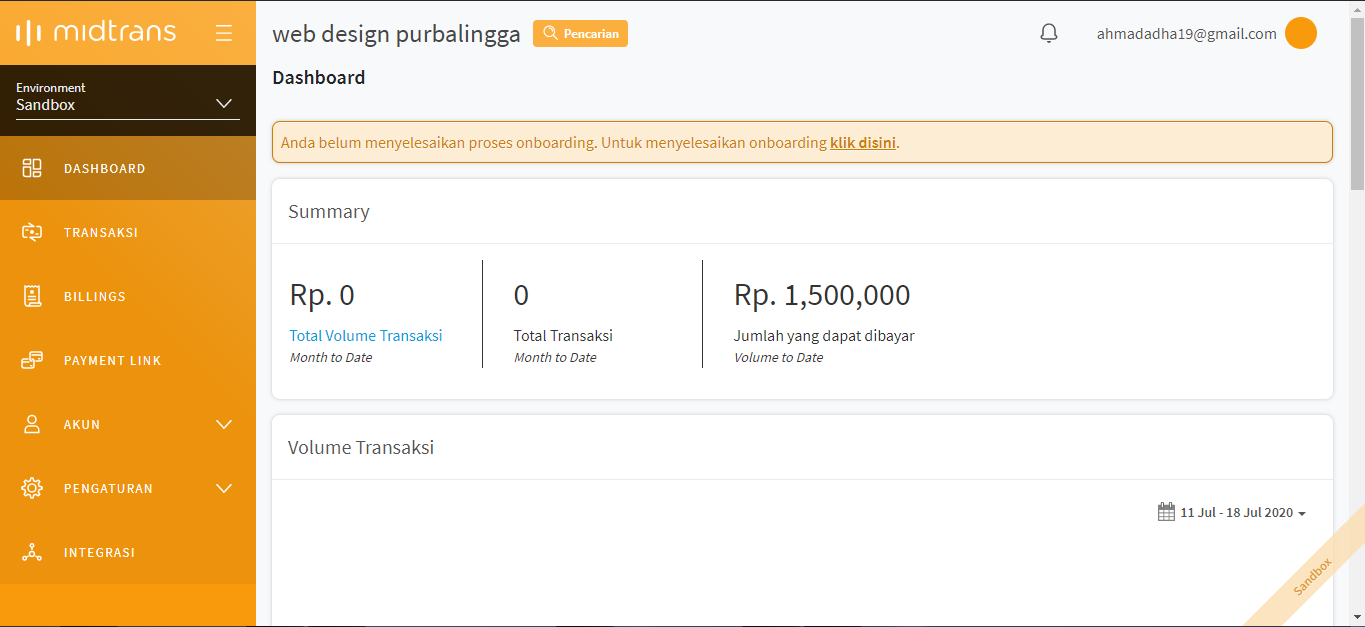1365x627 pixels.
Task: Open the Dashboard sidebar item
Action: tap(104, 168)
